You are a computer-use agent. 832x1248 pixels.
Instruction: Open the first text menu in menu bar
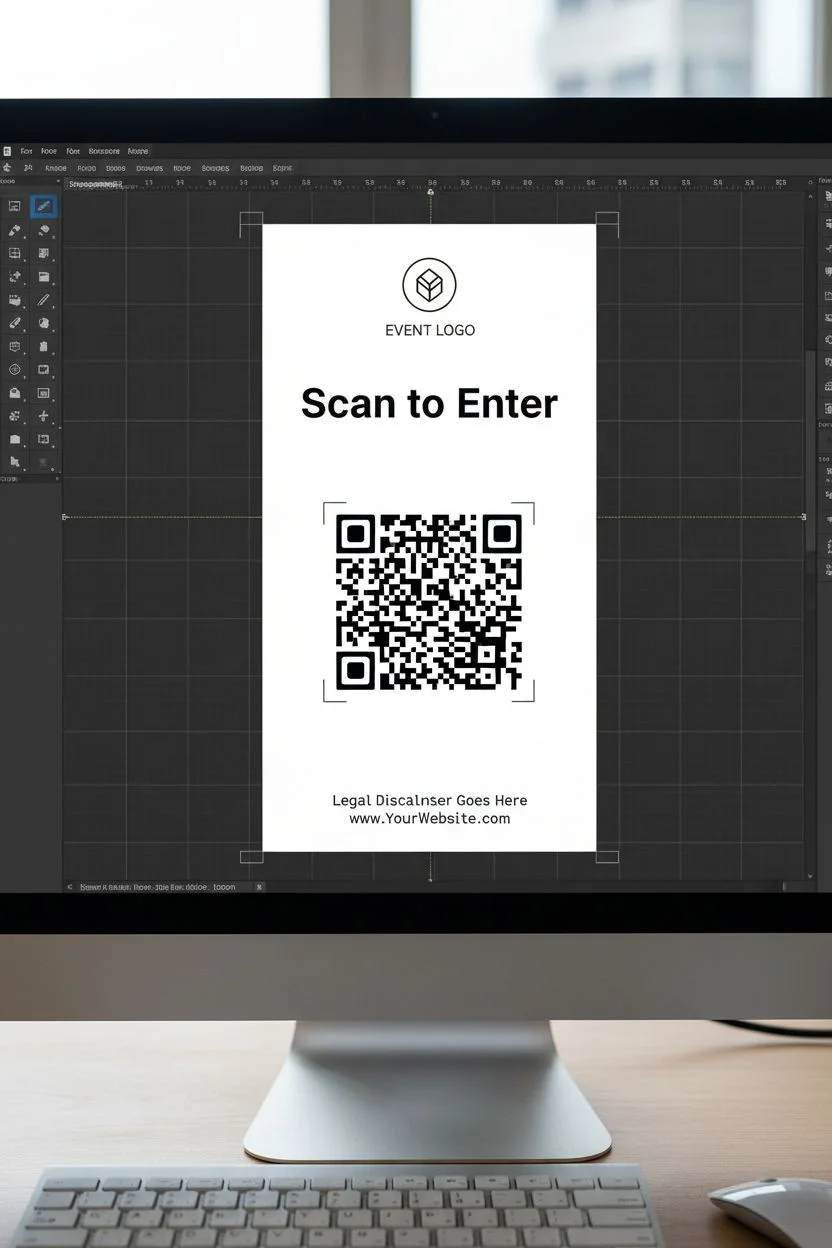26,151
